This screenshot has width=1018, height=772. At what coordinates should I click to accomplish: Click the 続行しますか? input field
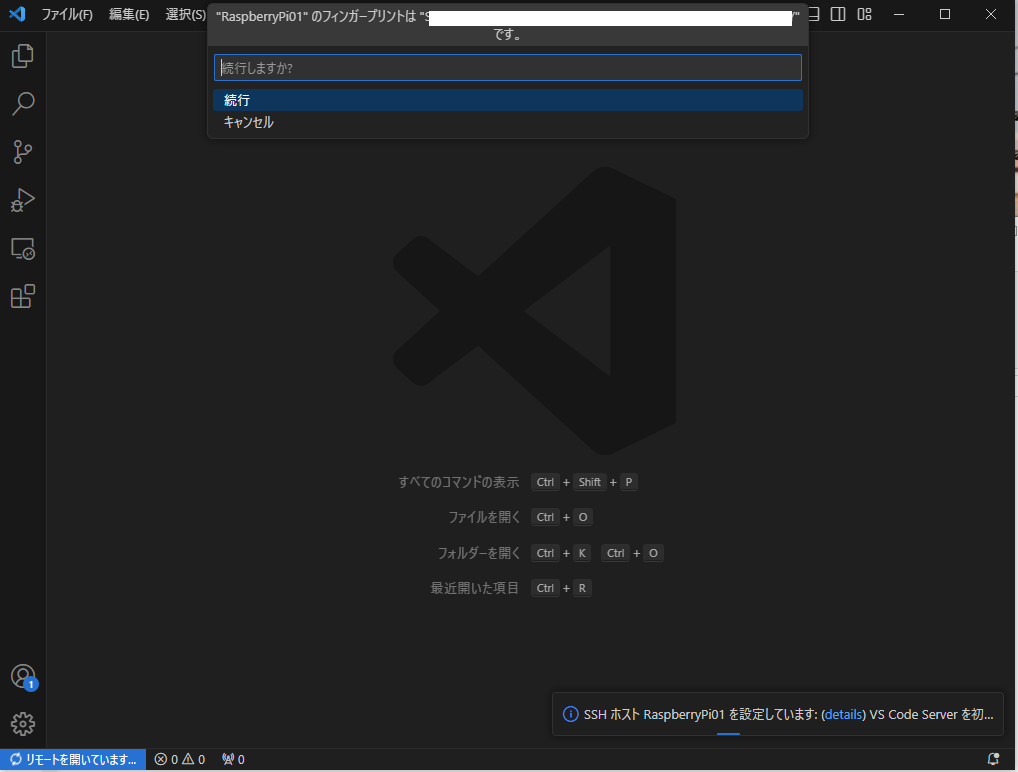(507, 67)
